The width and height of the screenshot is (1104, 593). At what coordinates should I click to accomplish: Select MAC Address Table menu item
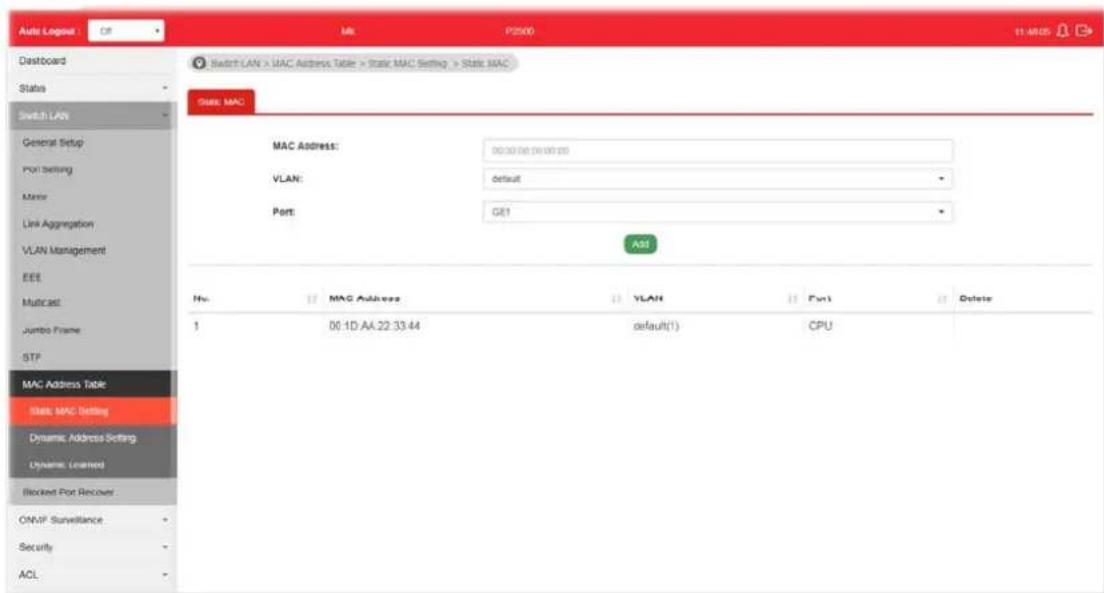pyautogui.click(x=90, y=385)
